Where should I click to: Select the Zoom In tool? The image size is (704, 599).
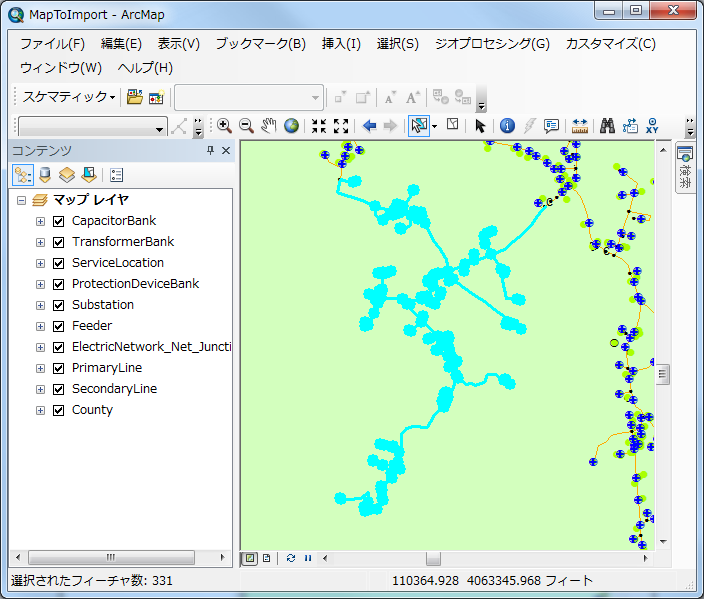(224, 126)
